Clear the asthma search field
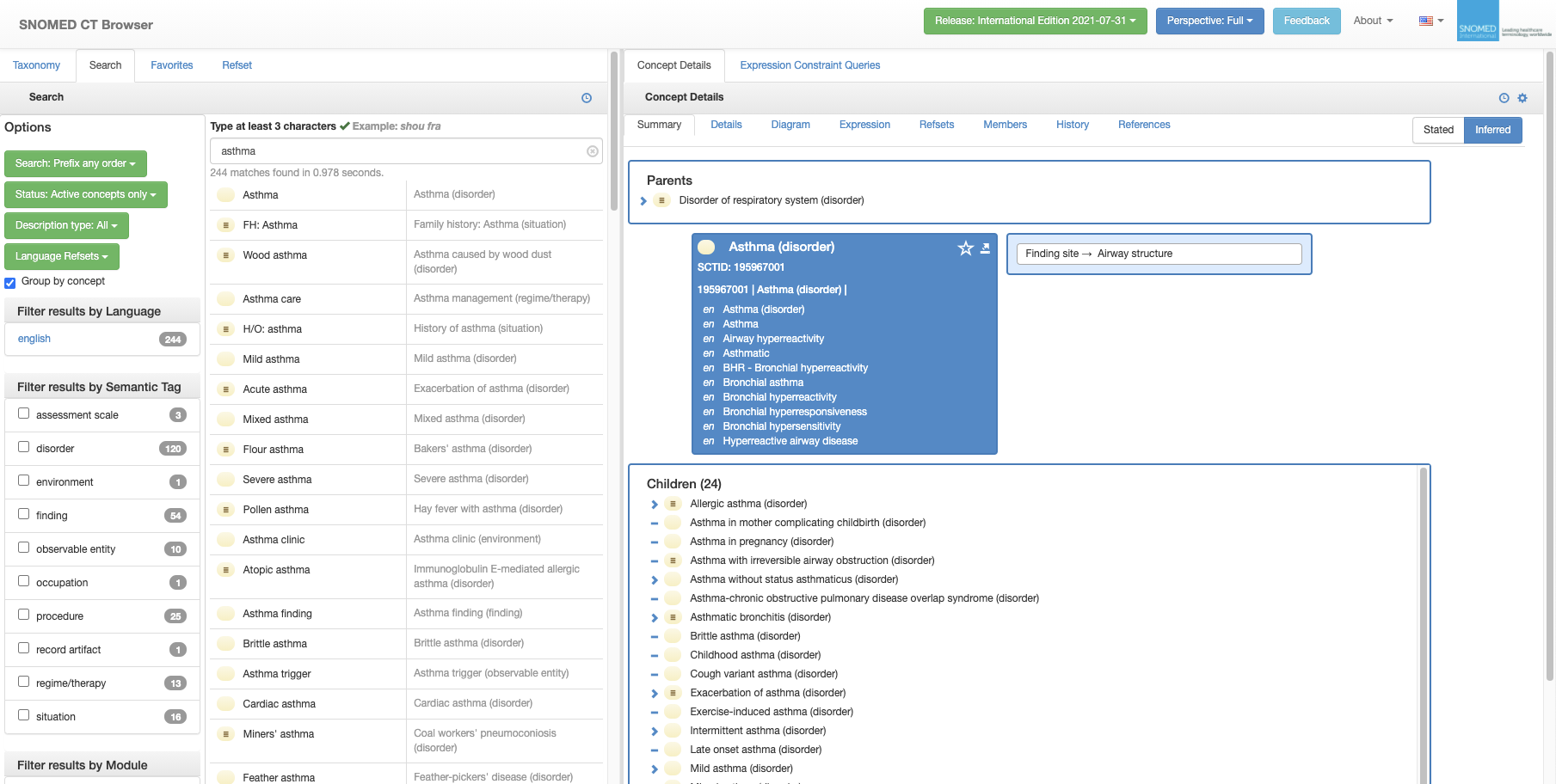The height and width of the screenshot is (784, 1556). coord(593,151)
